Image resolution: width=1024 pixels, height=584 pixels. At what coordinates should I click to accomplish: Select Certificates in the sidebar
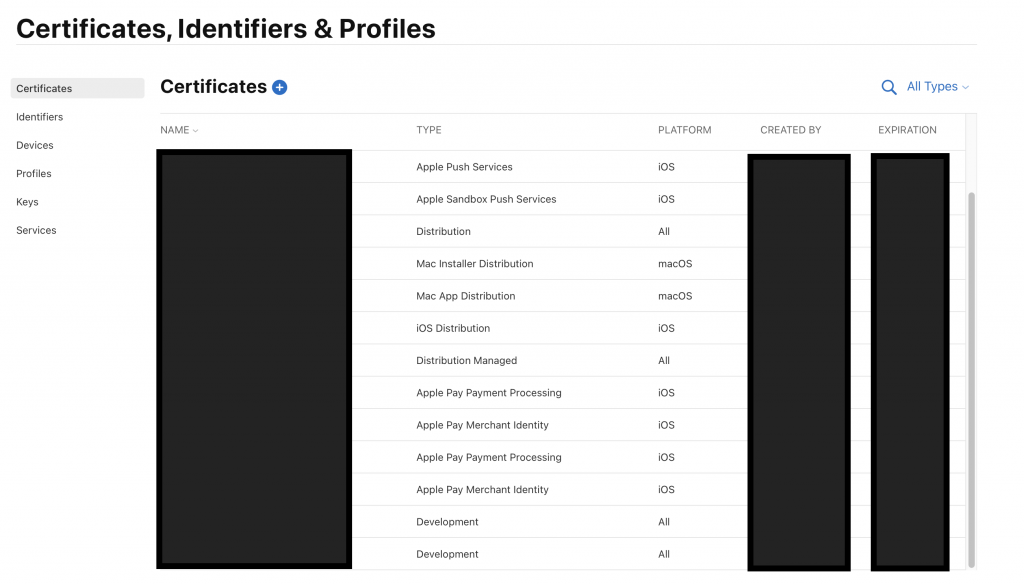pos(44,89)
